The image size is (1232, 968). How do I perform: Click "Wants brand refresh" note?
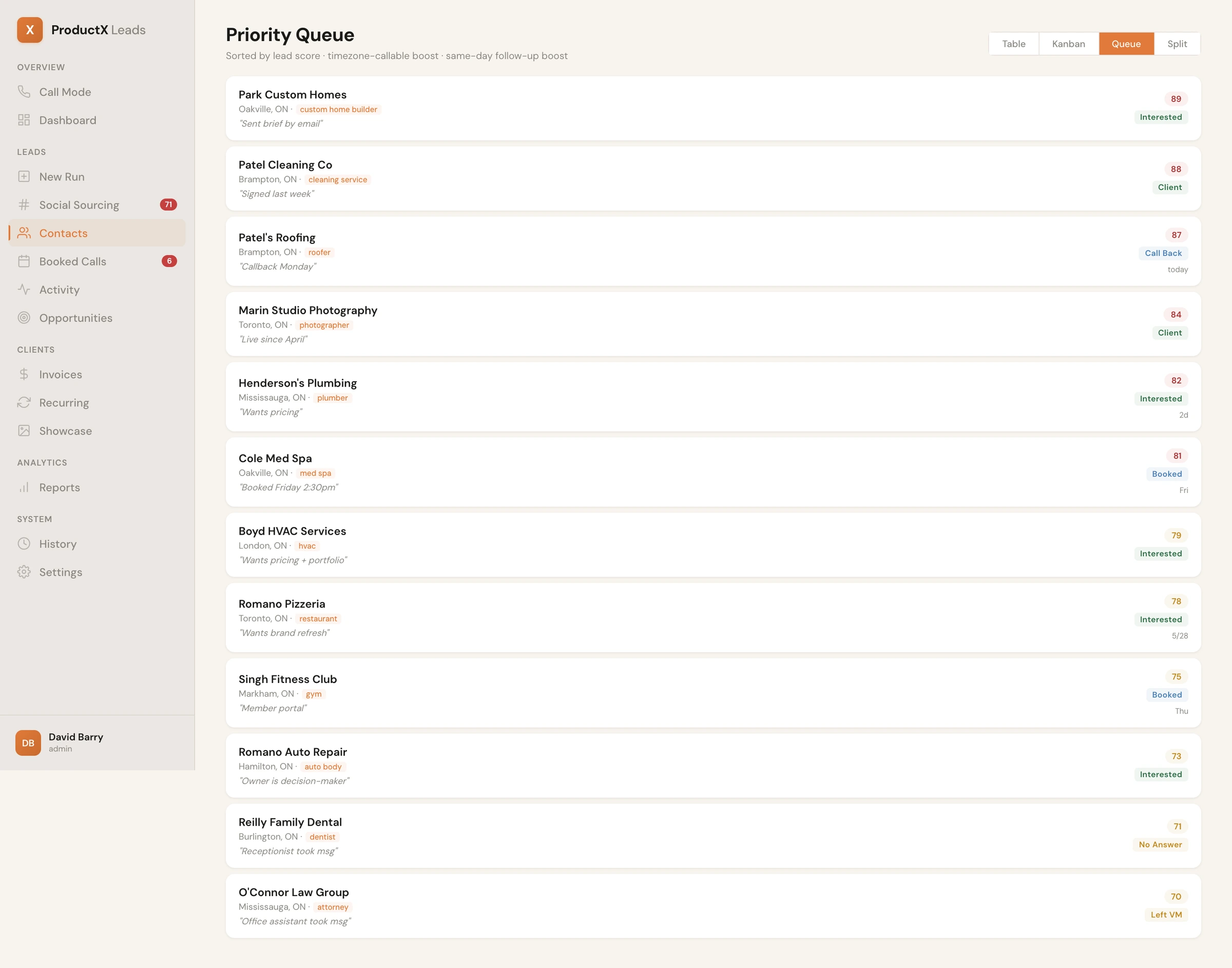(284, 633)
